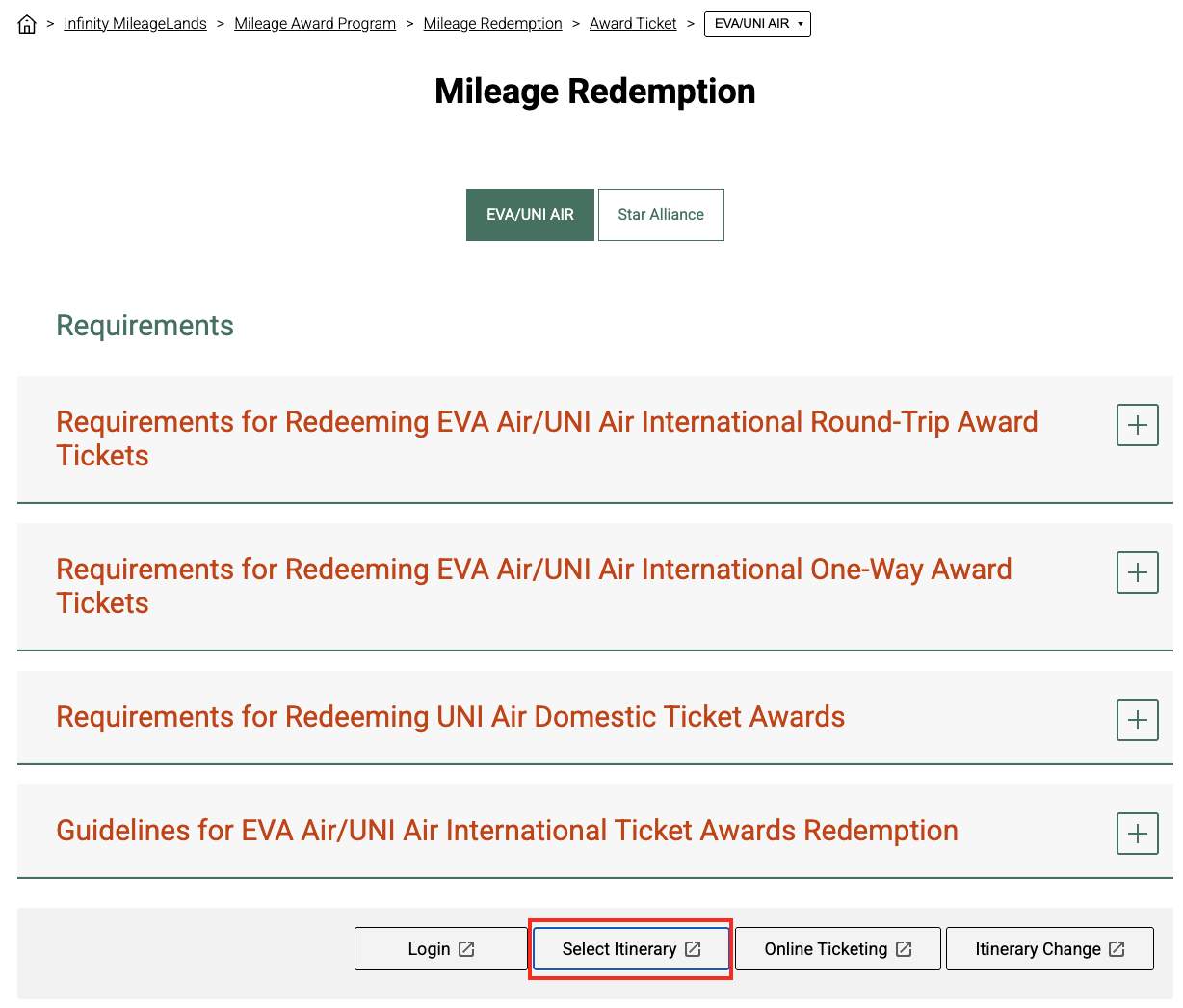Click the Mileage Redemption page title
This screenshot has height=1008, width=1183.
tap(595, 92)
